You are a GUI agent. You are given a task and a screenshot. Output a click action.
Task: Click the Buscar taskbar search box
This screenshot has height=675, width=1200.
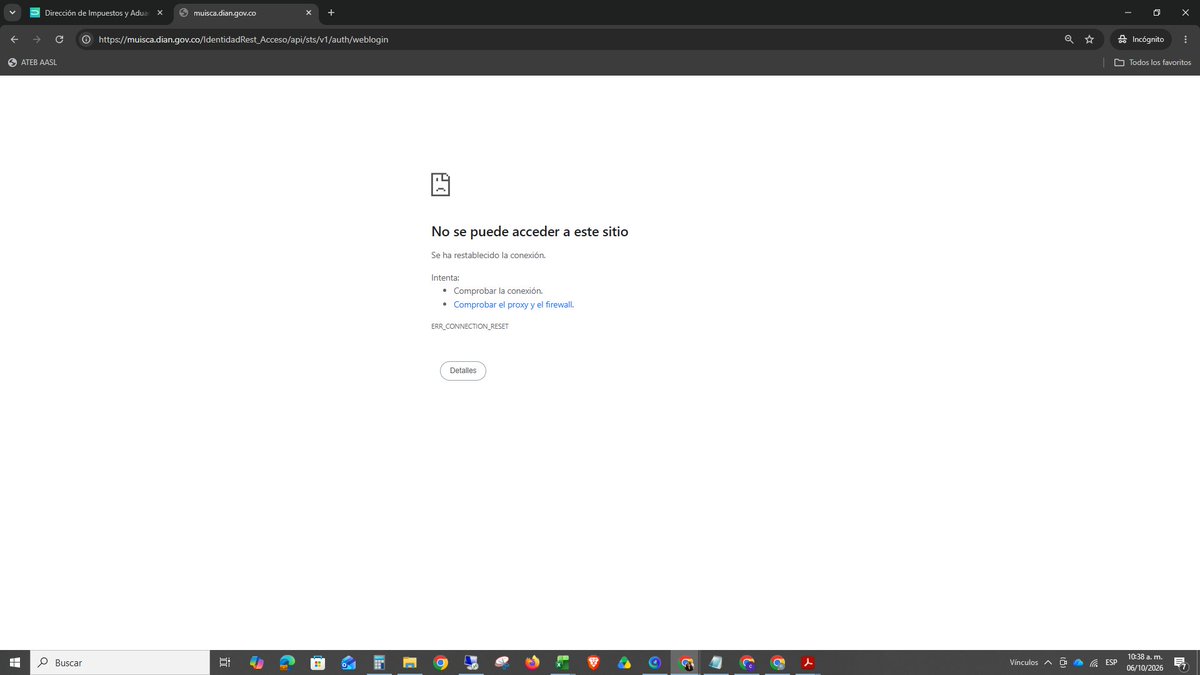click(120, 662)
